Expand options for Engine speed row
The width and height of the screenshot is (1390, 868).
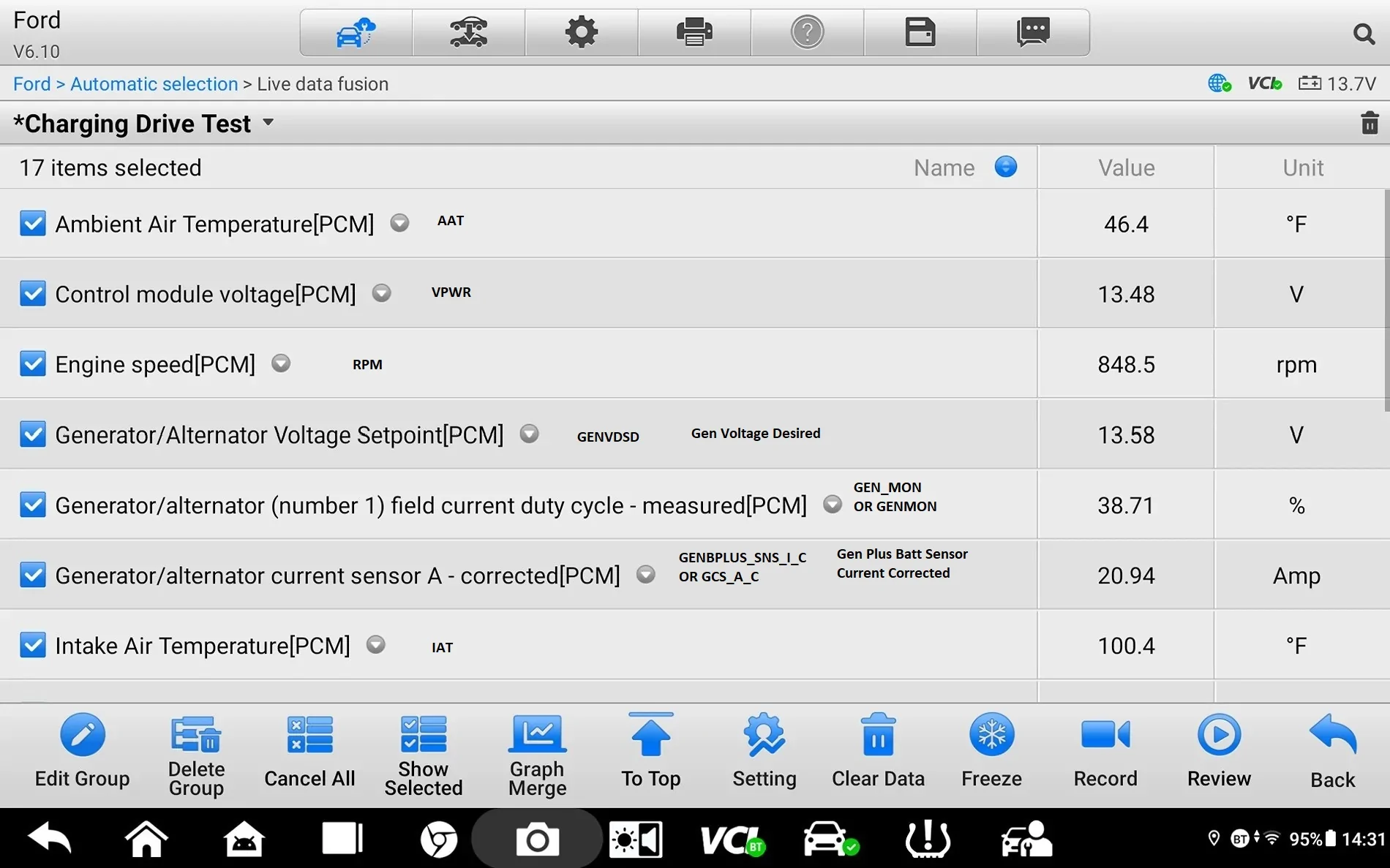click(281, 363)
